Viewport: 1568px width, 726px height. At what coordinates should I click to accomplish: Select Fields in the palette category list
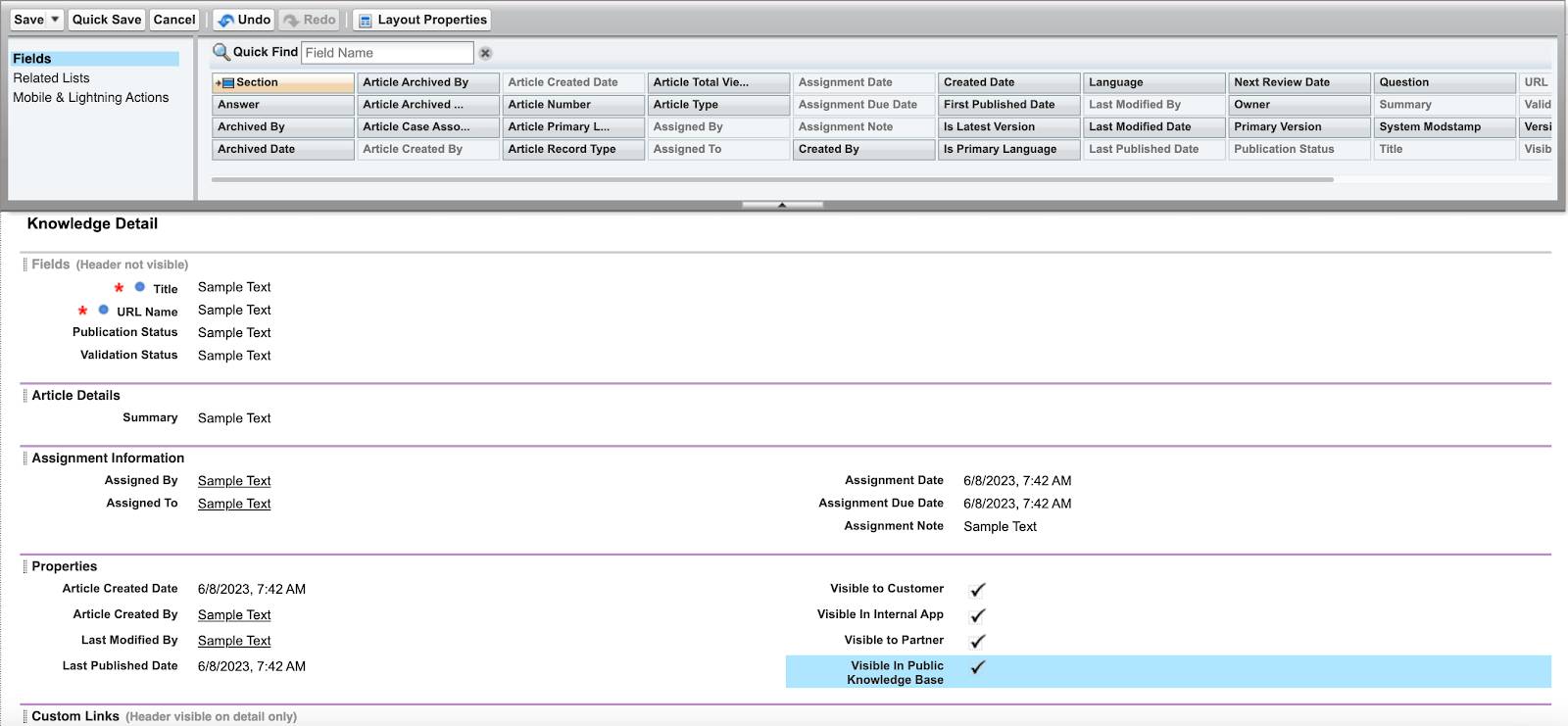coord(95,59)
